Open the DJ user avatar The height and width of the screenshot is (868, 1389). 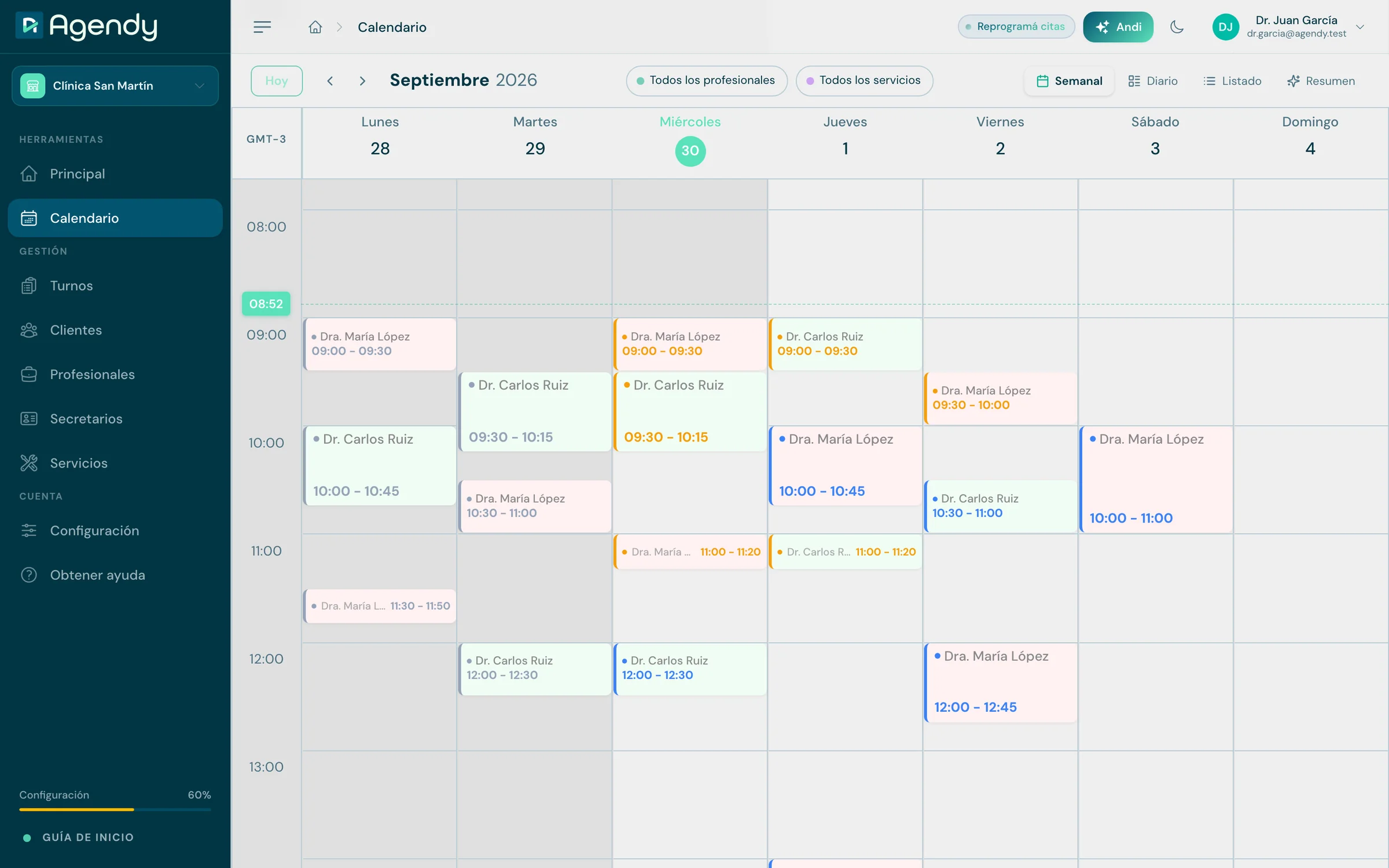point(1225,27)
